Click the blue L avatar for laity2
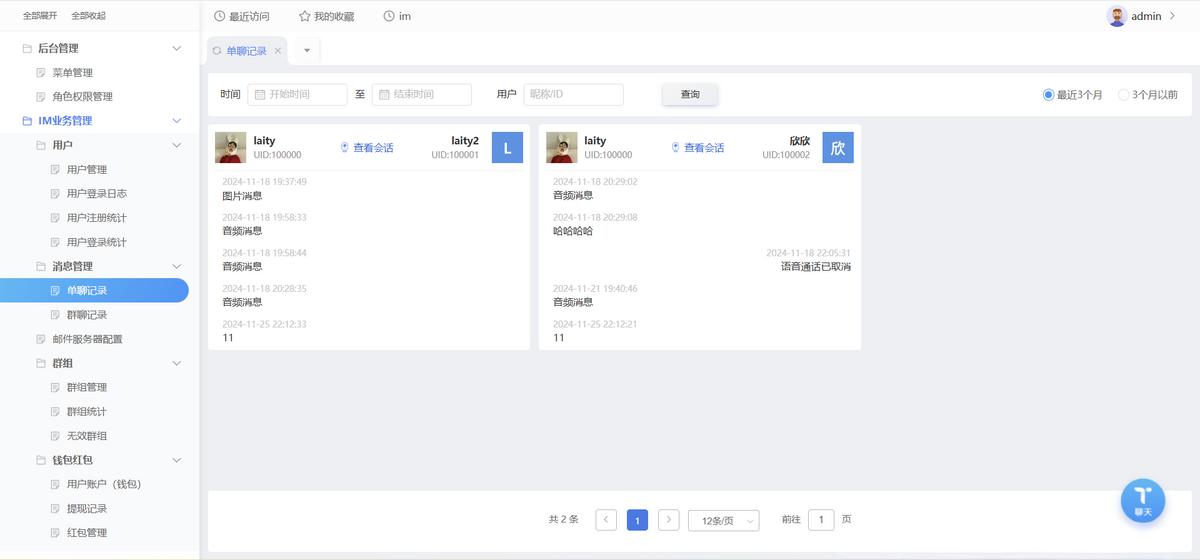Image resolution: width=1200 pixels, height=560 pixels. 507,148
